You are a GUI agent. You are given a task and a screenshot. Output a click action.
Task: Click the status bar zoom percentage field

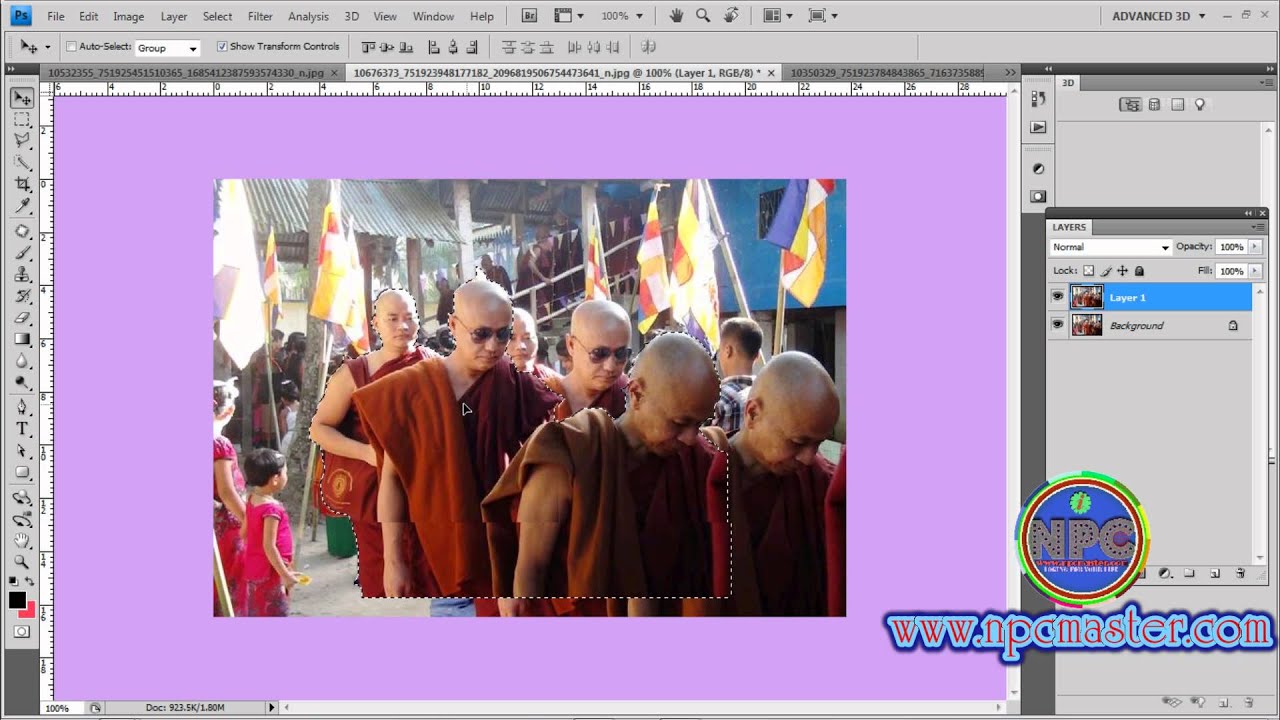click(62, 708)
